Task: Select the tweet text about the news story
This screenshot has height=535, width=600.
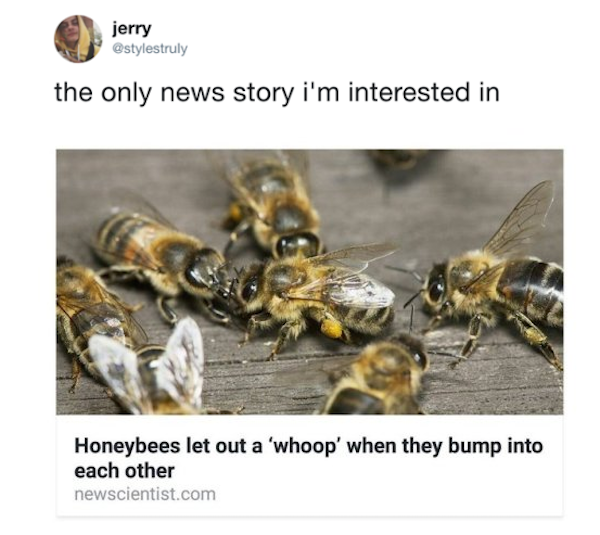Action: [277, 93]
